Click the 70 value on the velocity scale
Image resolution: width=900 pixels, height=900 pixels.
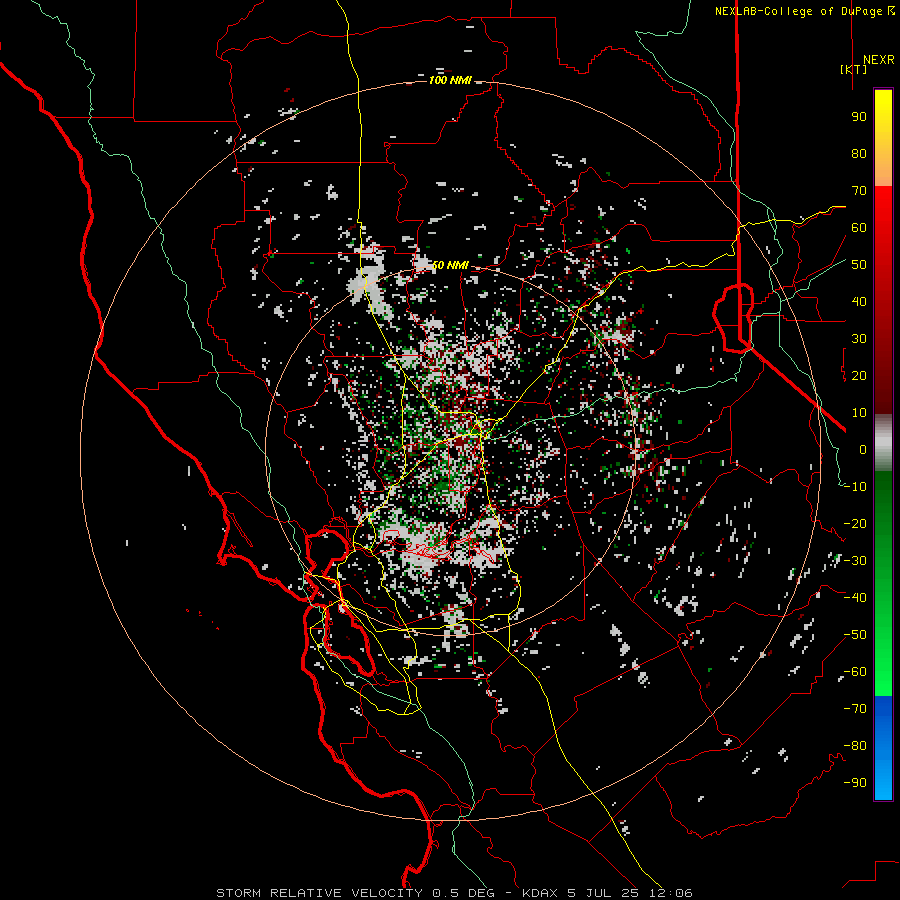coord(859,191)
